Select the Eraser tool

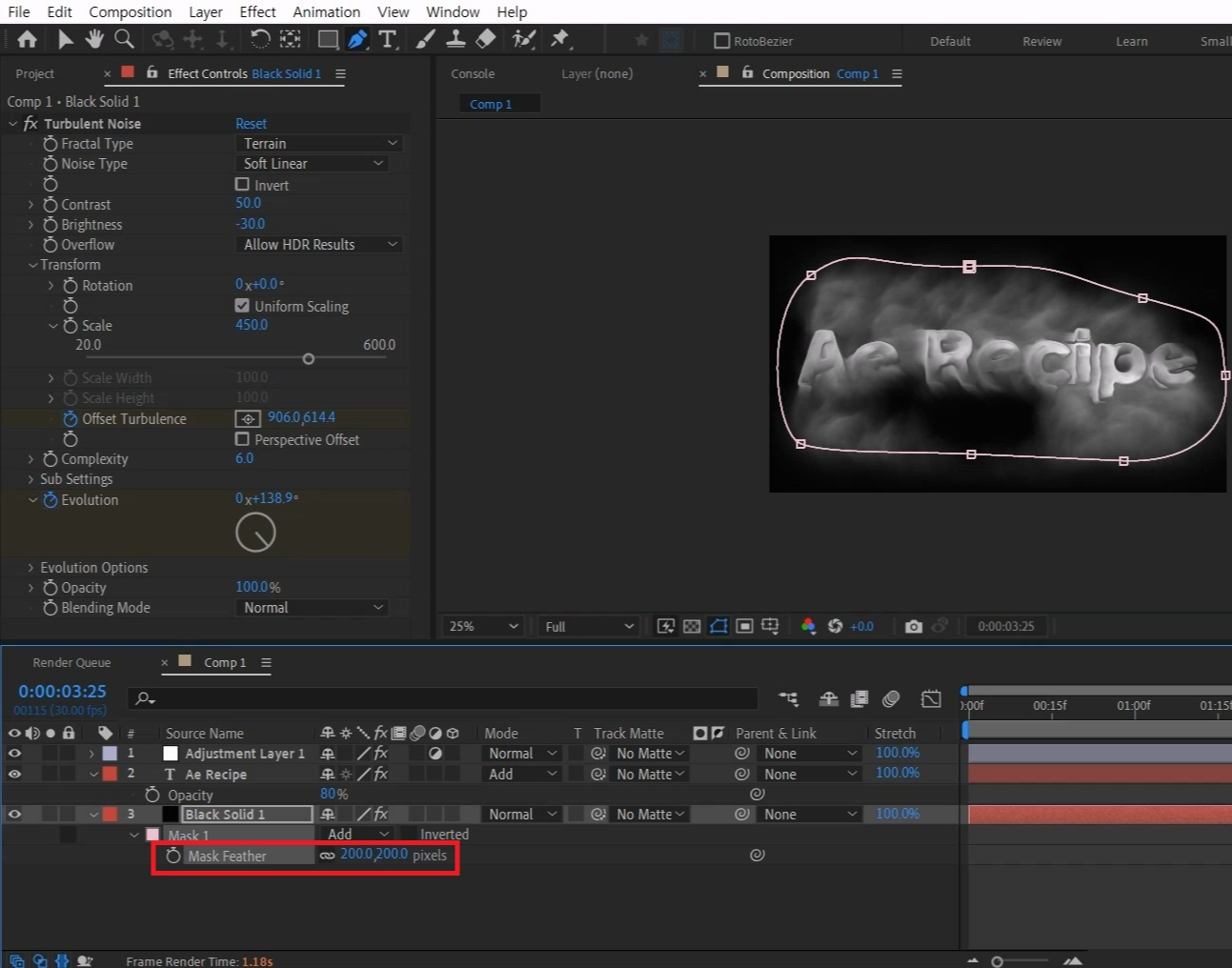coord(486,39)
